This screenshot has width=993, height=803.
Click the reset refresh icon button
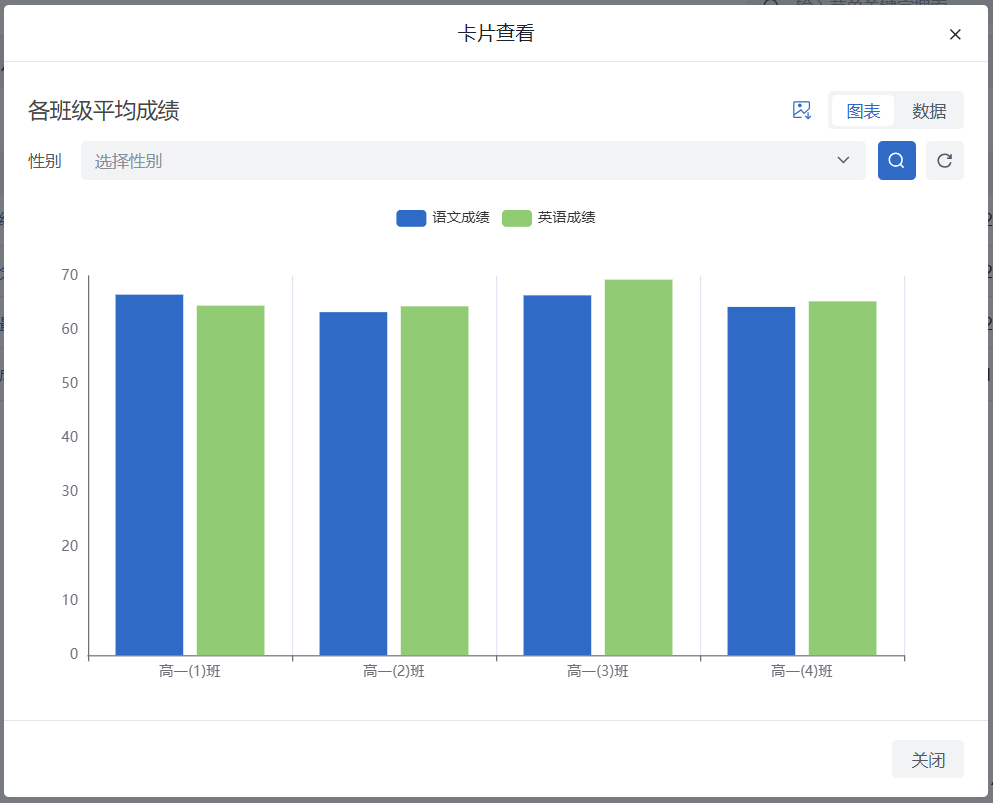coord(944,161)
